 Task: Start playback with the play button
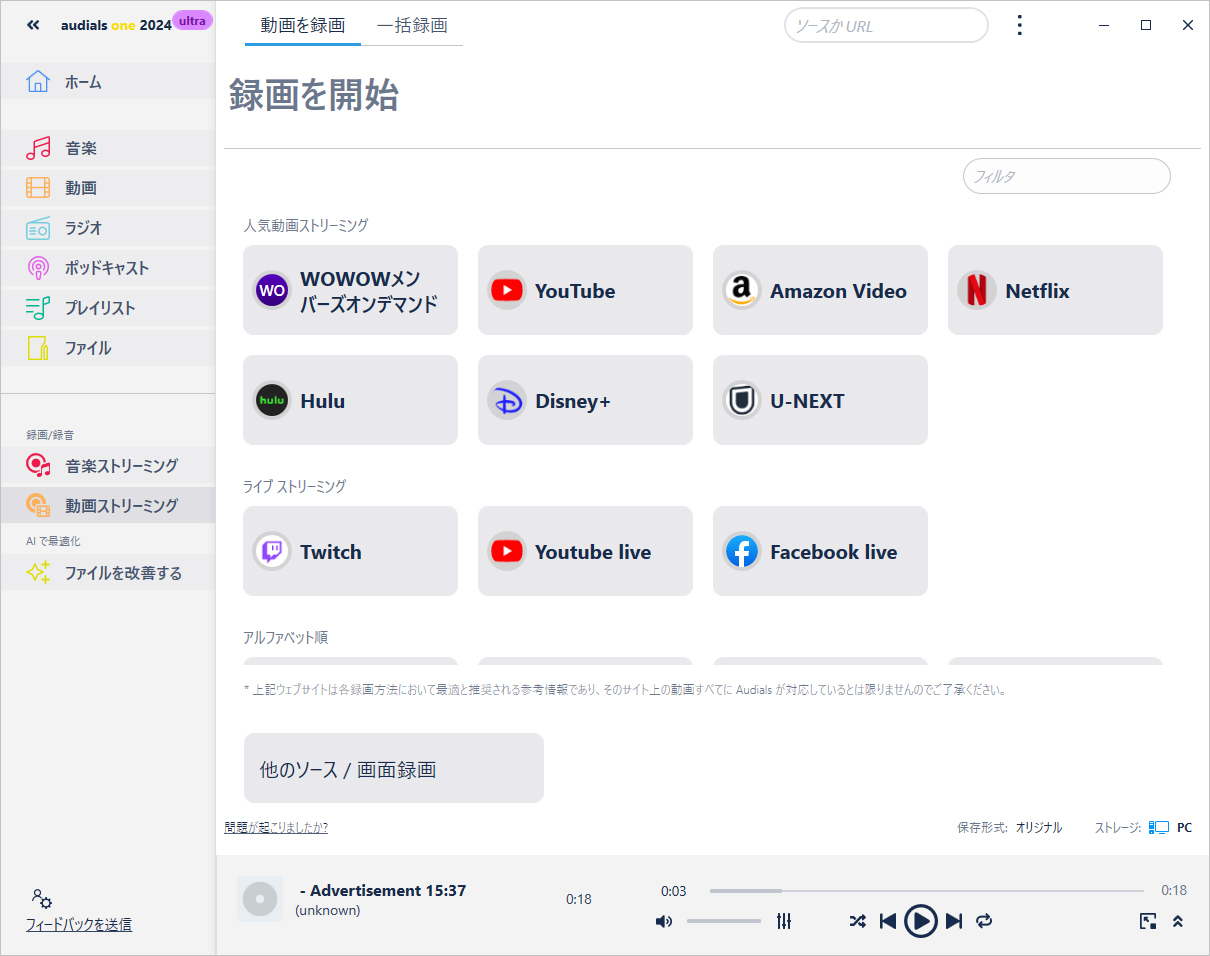point(921,921)
